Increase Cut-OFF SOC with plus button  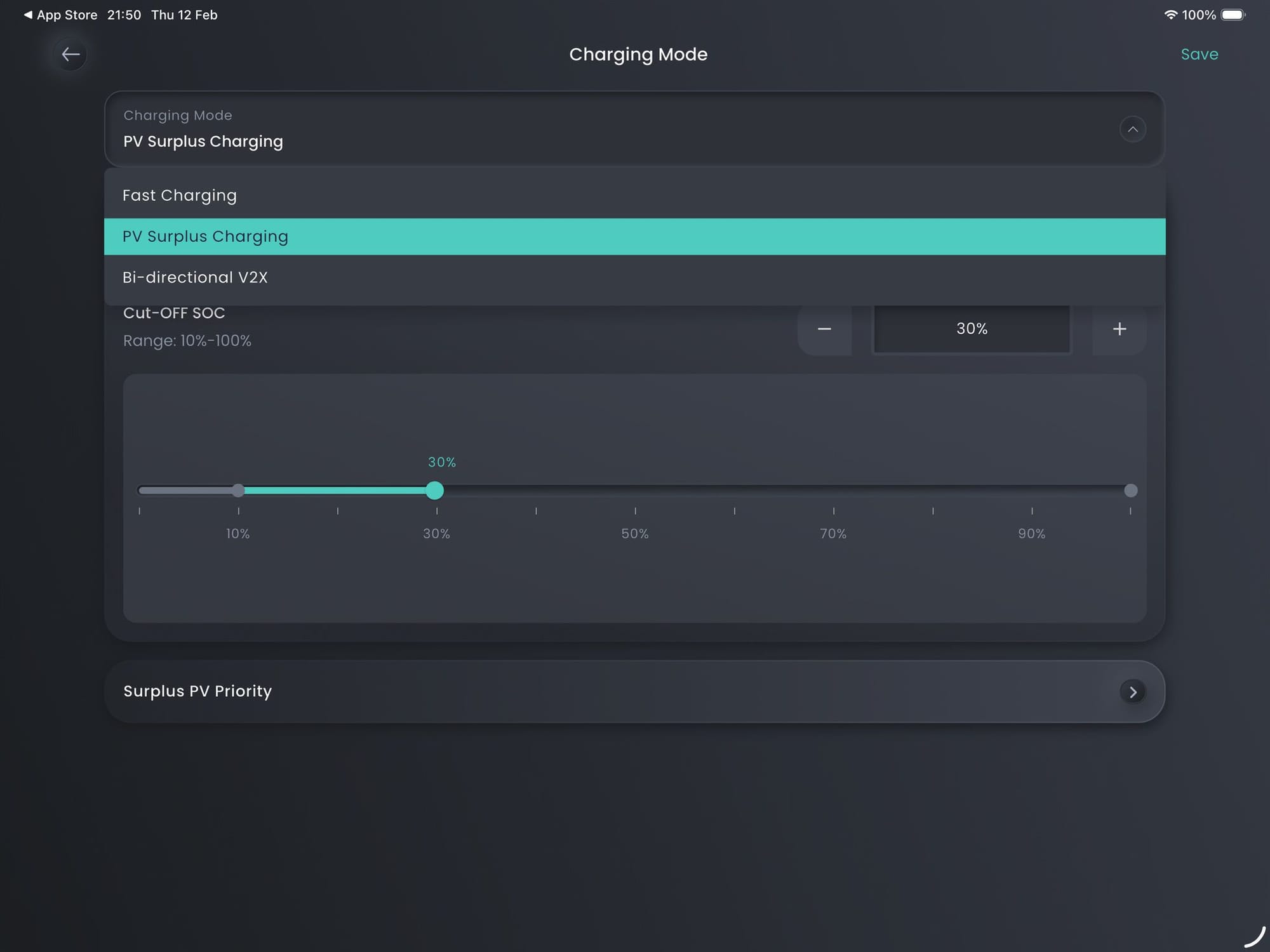(x=1120, y=329)
